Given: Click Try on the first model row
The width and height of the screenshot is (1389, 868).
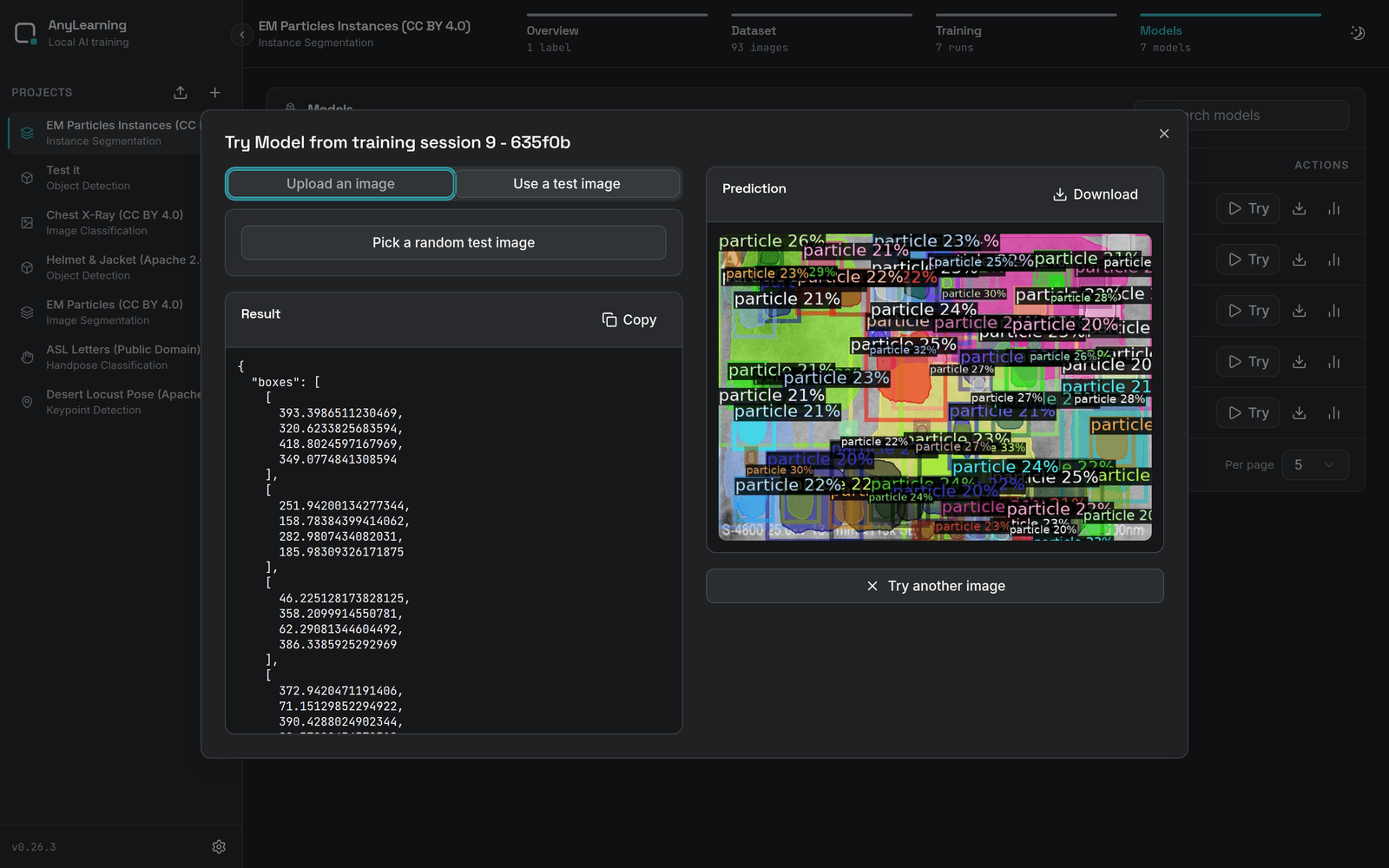Looking at the screenshot, I should click(x=1248, y=208).
